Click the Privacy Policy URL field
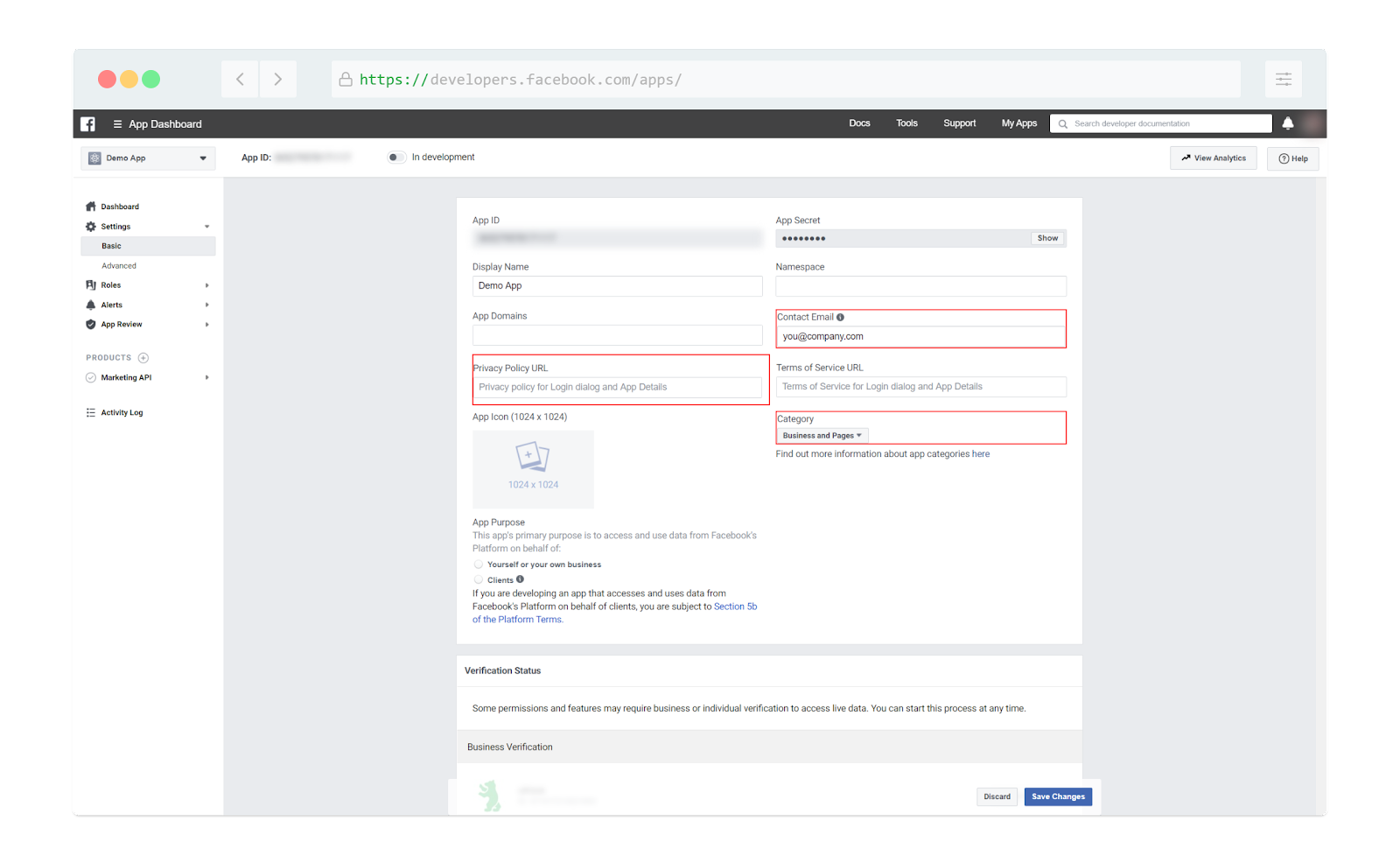 click(617, 387)
